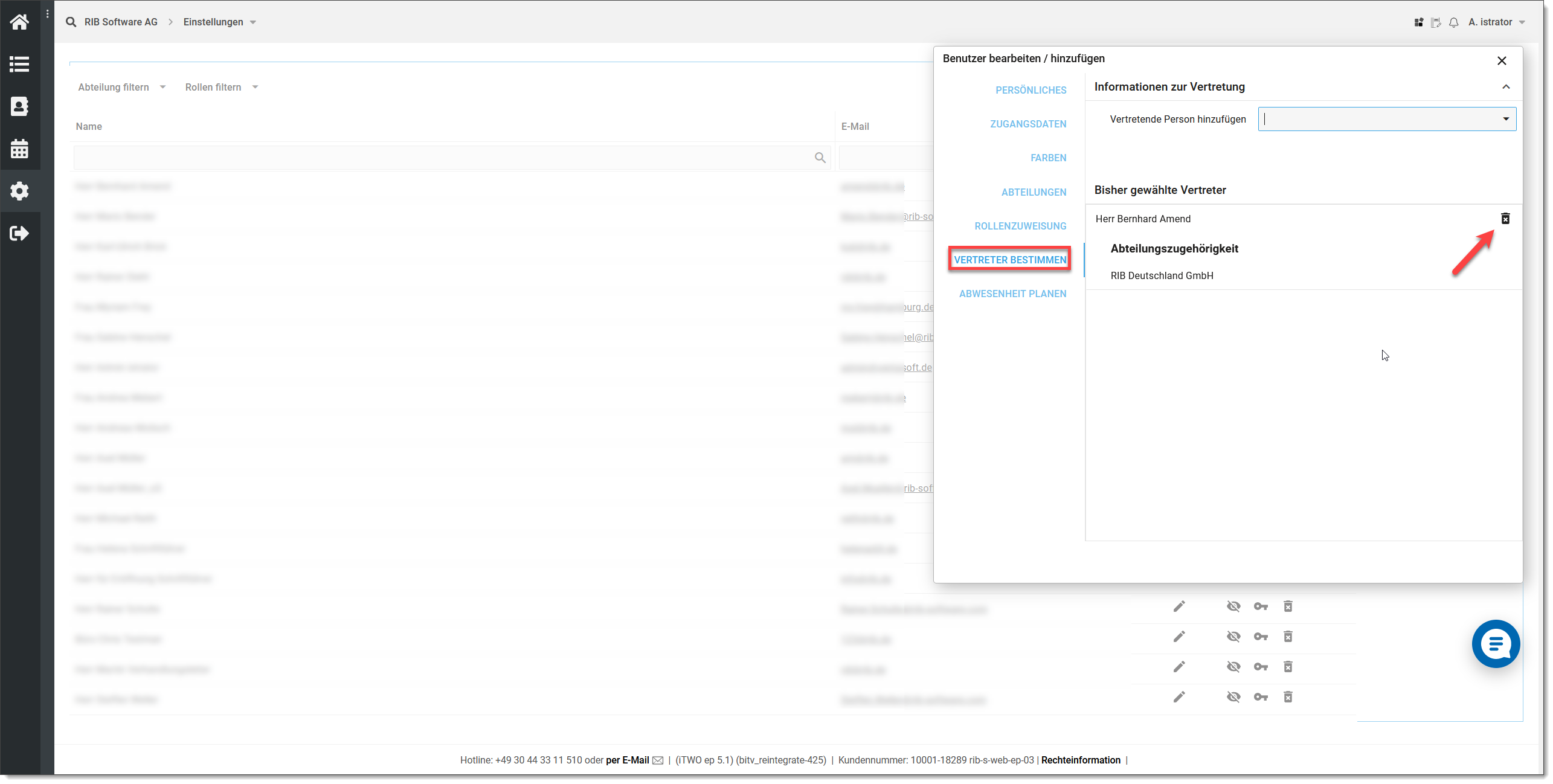The height and width of the screenshot is (784, 1553).
Task: Open settings gear in the sidebar
Action: point(19,191)
